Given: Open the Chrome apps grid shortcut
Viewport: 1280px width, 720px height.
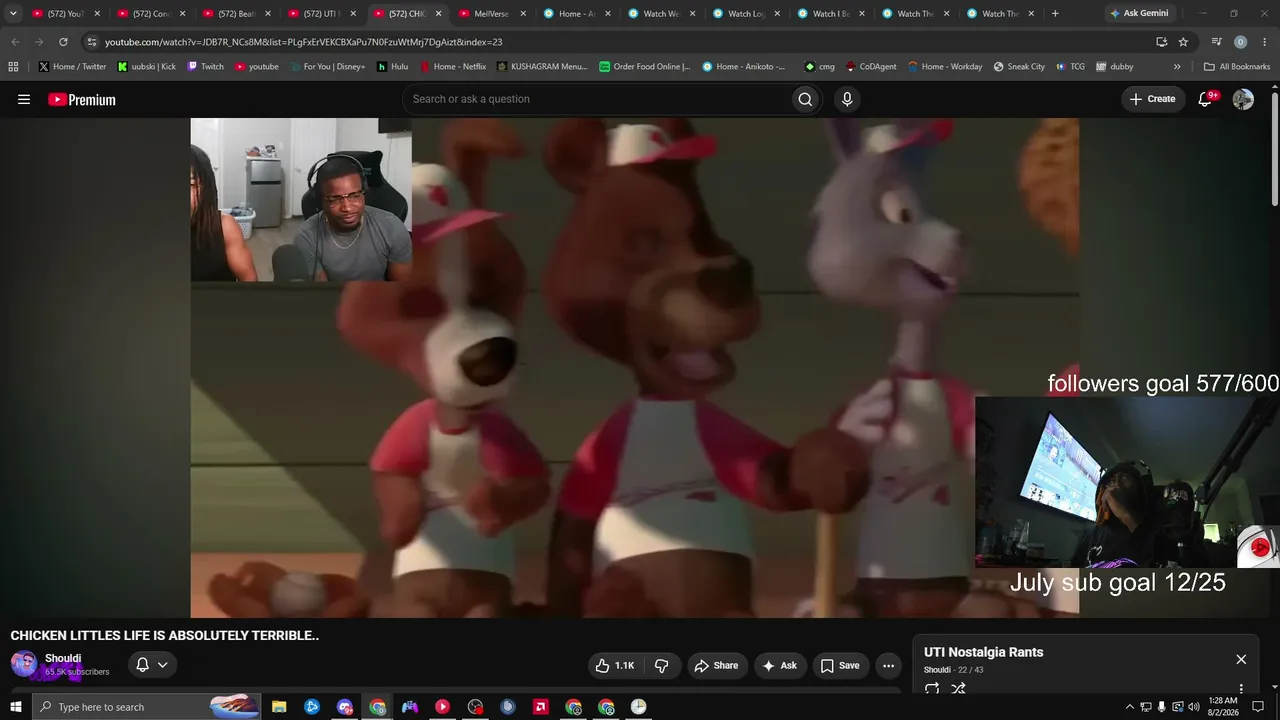Looking at the screenshot, I should pyautogui.click(x=13, y=67).
